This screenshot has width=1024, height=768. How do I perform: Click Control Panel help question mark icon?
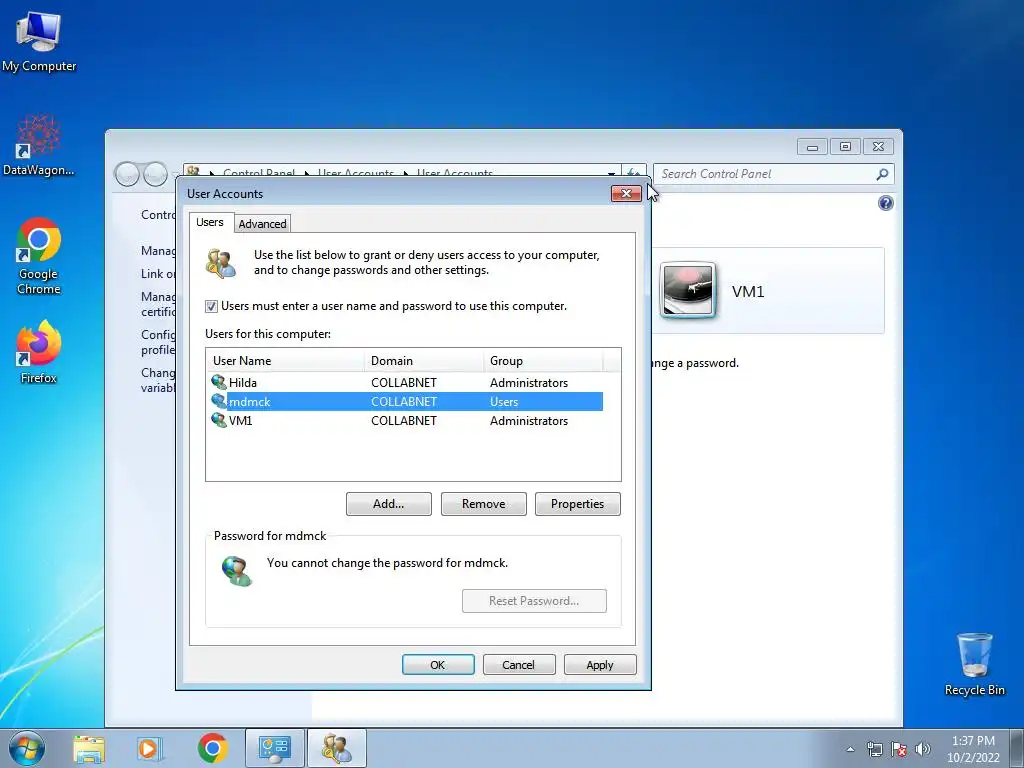(886, 203)
